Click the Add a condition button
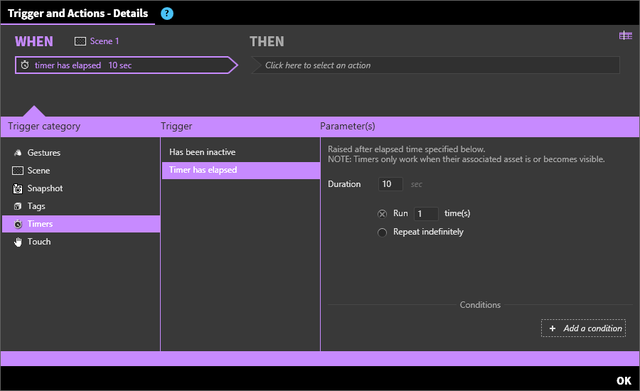The image size is (640, 391). [583, 328]
